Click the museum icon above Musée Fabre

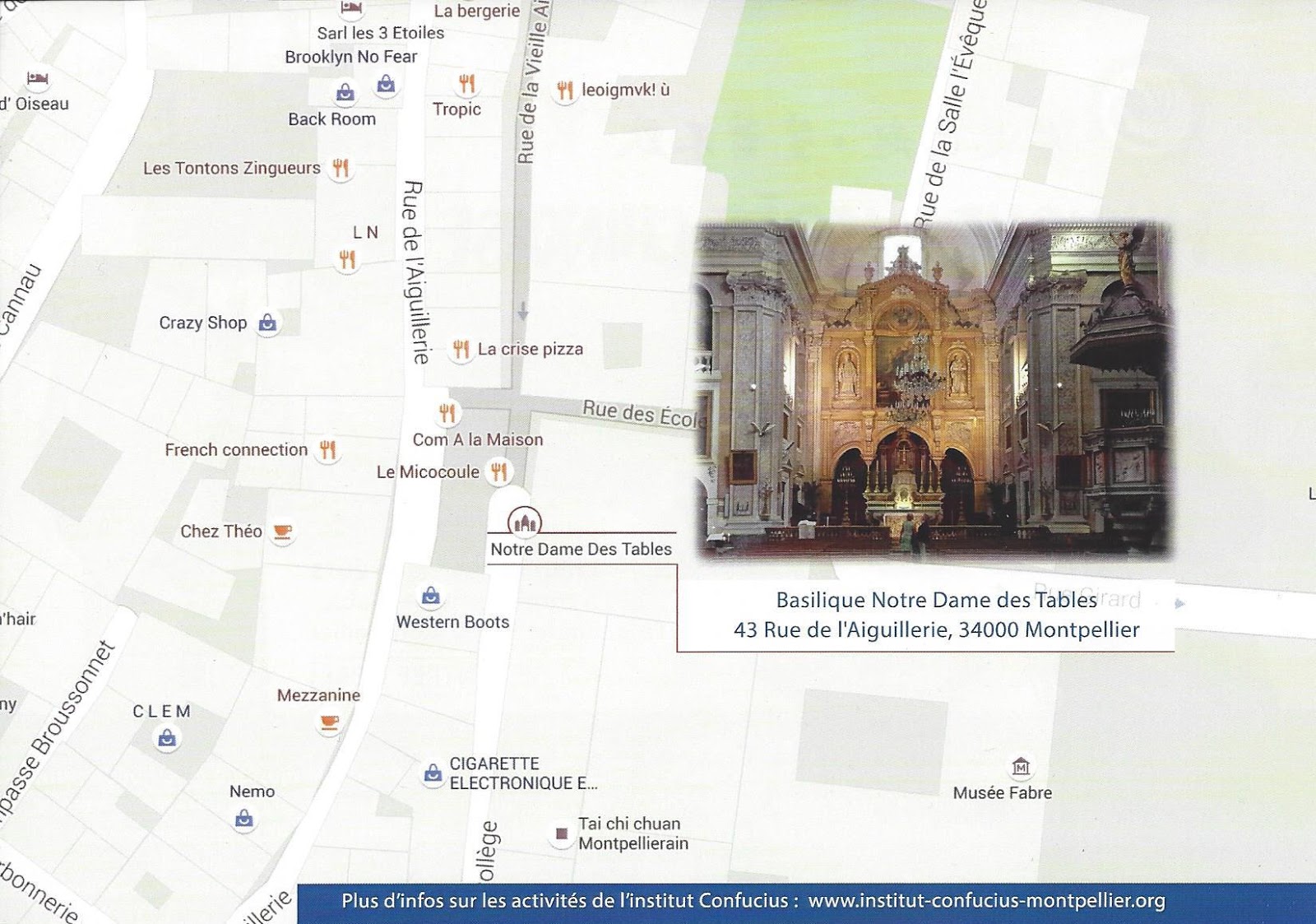pos(1021,767)
